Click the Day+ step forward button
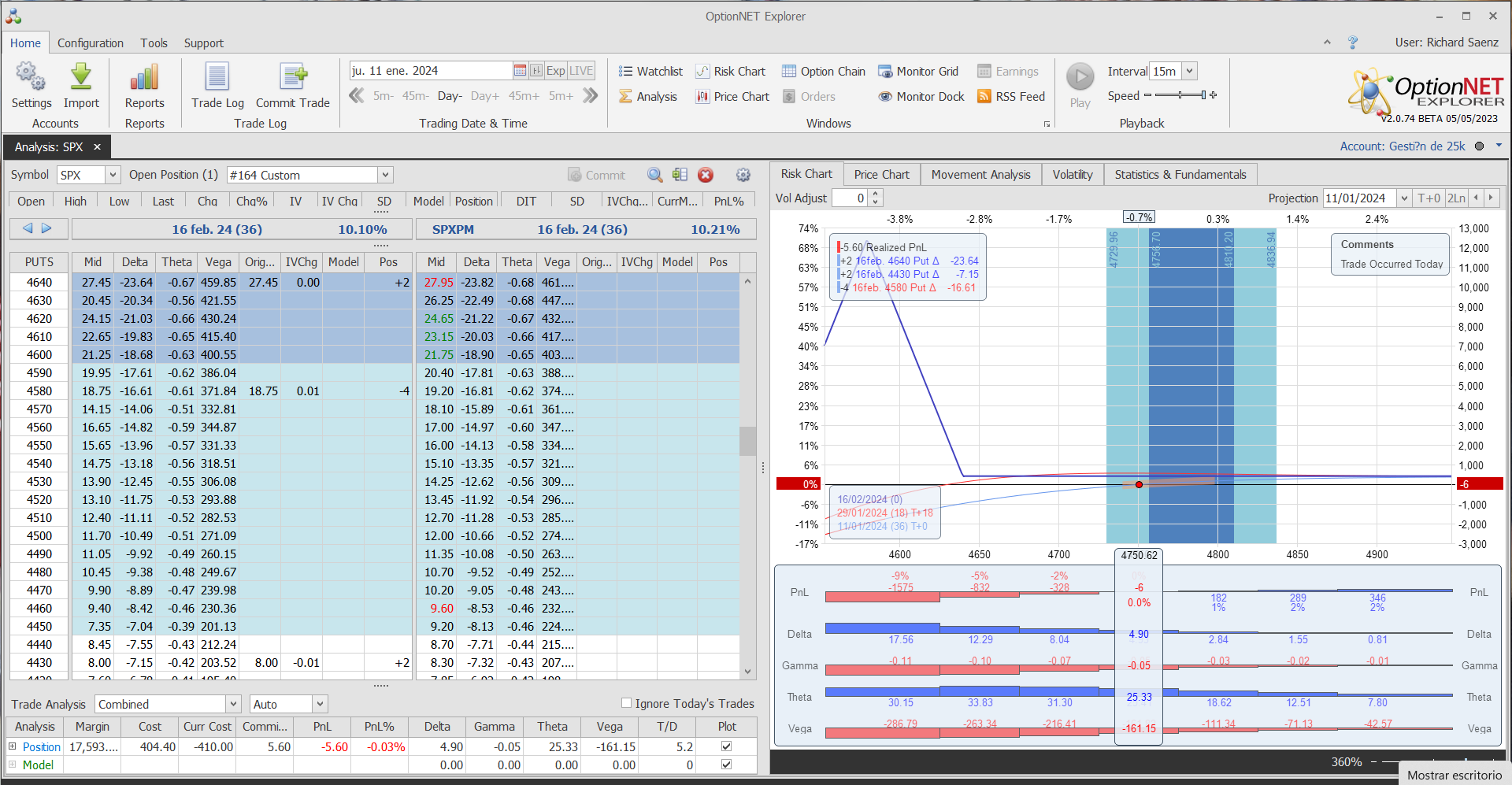The width and height of the screenshot is (1512, 785). pyautogui.click(x=484, y=96)
